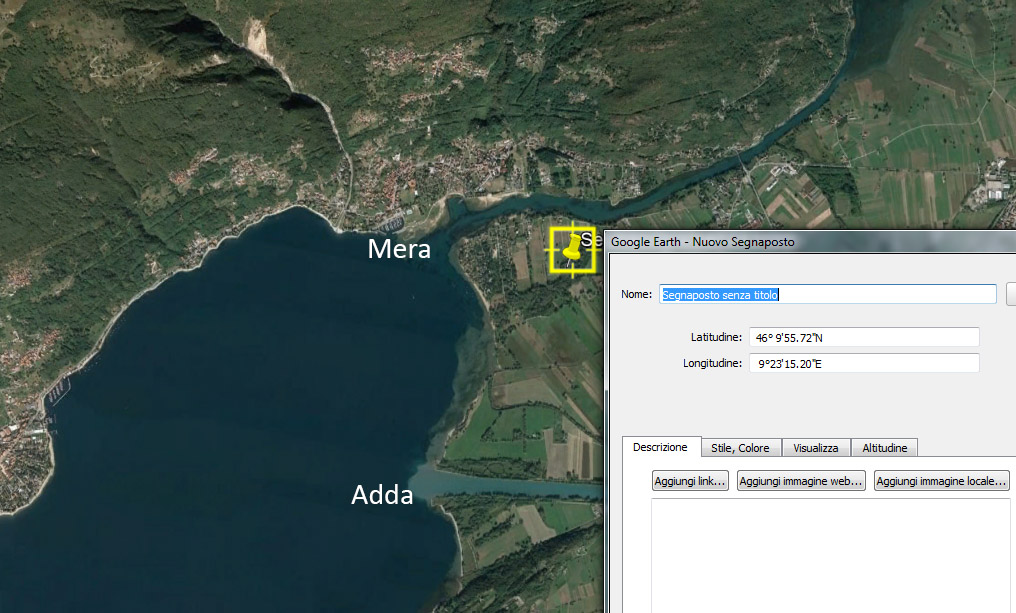Click the Aggiungi immagine locale... button
1016x613 pixels.
[x=941, y=481]
